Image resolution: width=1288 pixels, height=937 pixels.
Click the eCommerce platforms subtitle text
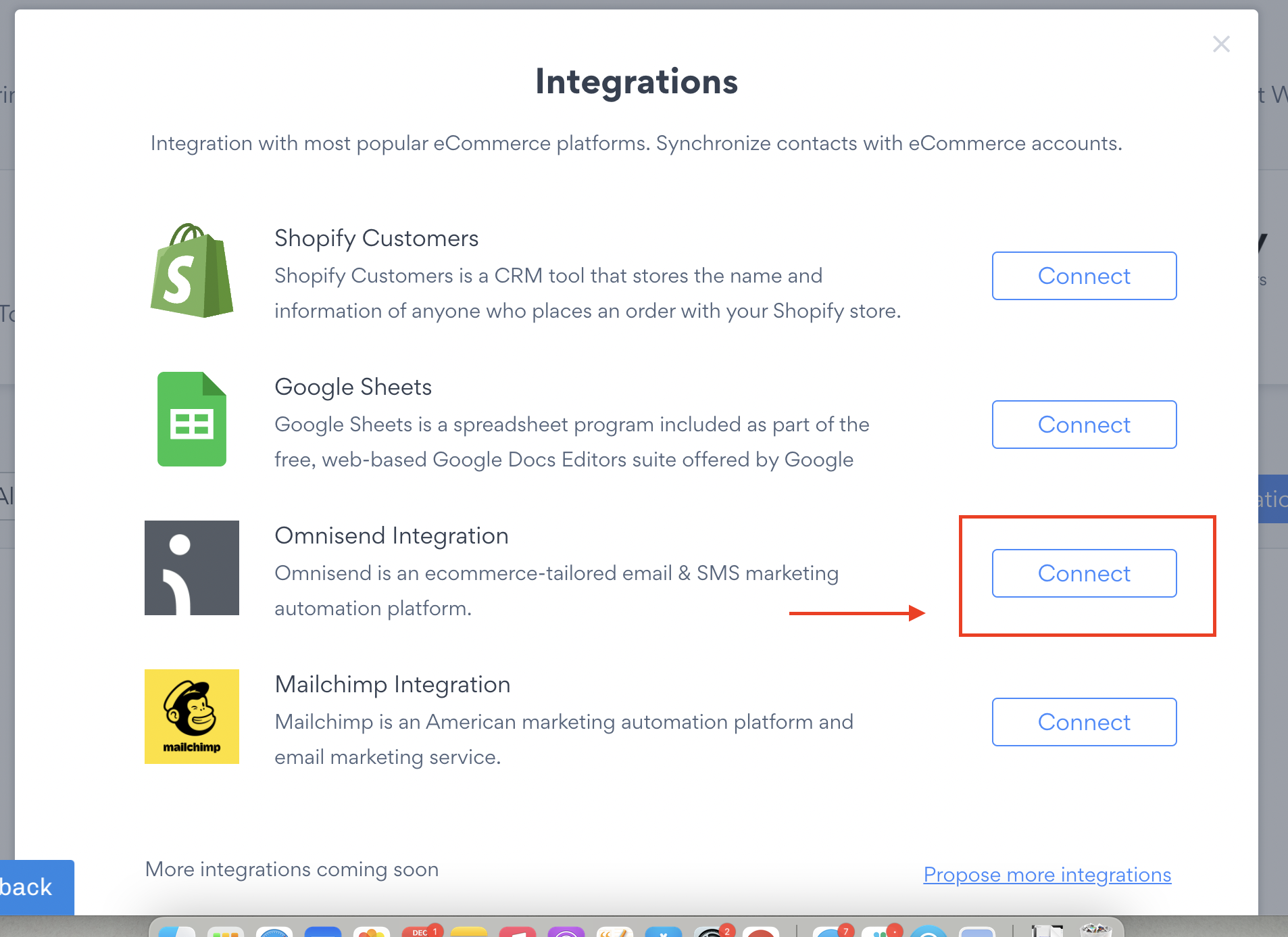tap(637, 143)
